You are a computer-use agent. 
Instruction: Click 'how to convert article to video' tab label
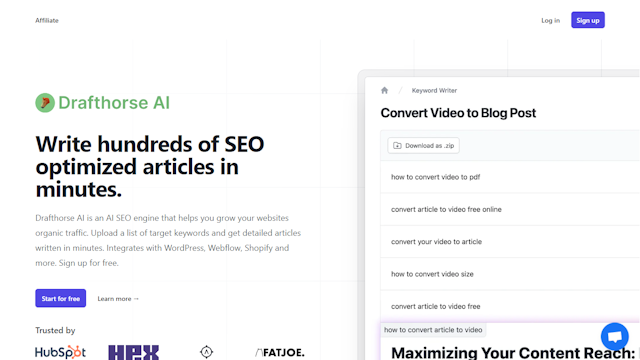coord(433,330)
